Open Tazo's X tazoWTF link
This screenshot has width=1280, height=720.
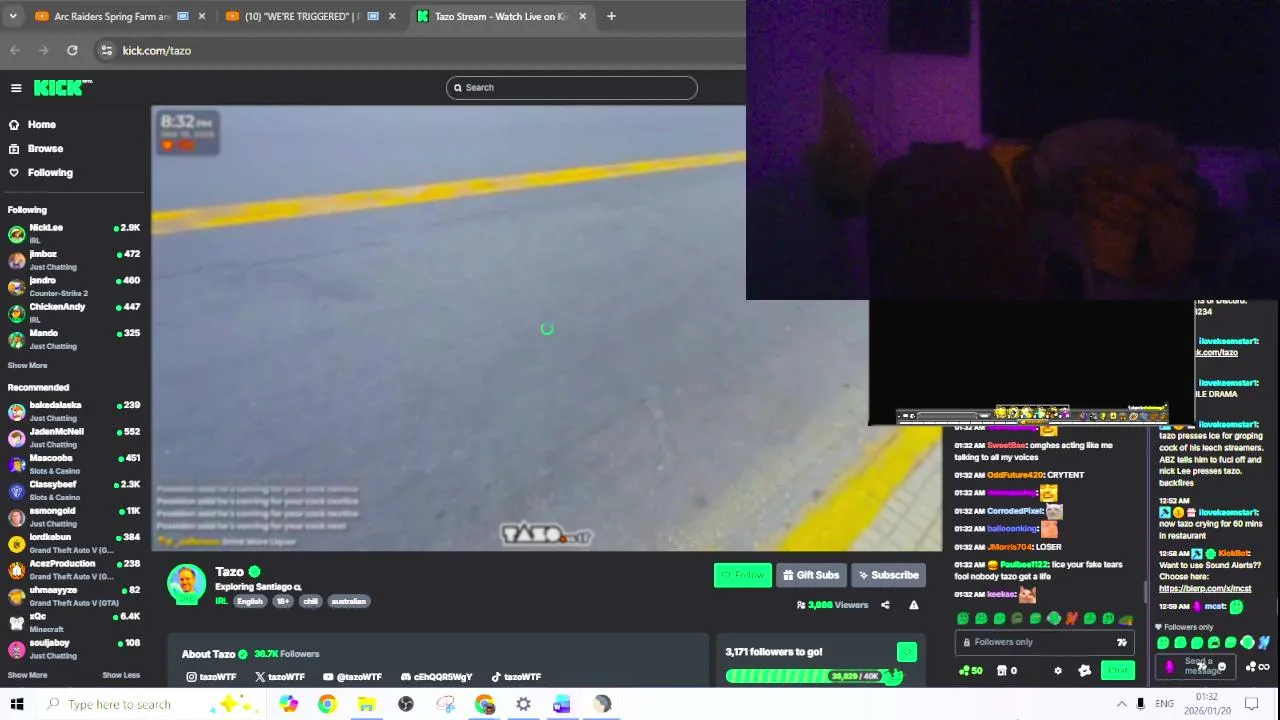(x=279, y=677)
